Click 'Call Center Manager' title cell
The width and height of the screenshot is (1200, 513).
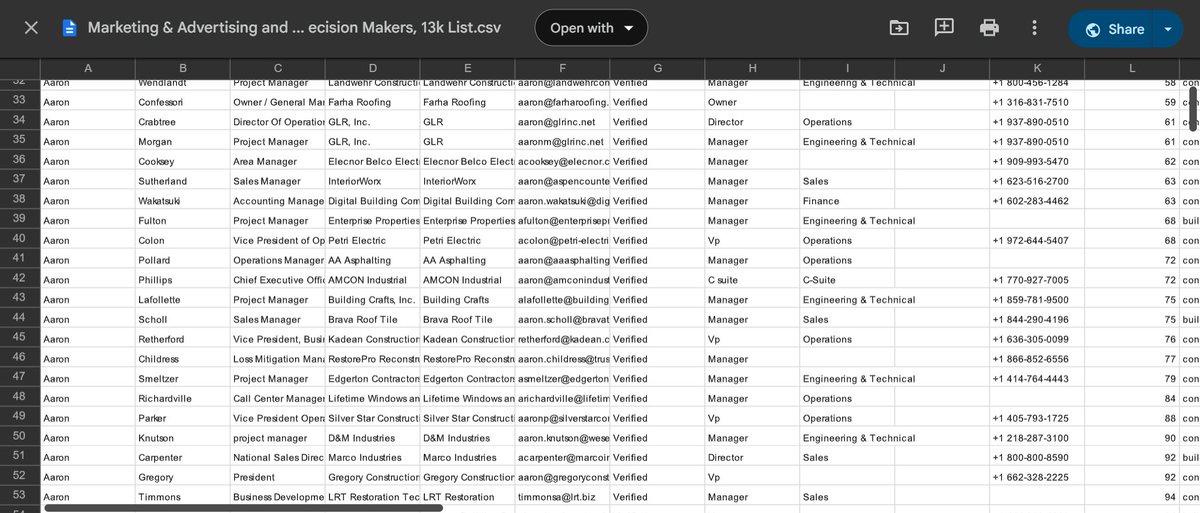(277, 399)
